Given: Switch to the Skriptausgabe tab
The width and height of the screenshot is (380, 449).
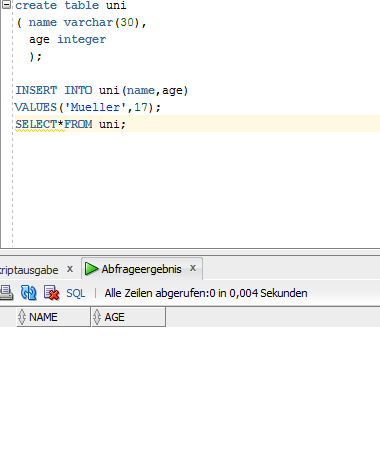Looking at the screenshot, I should point(29,270).
